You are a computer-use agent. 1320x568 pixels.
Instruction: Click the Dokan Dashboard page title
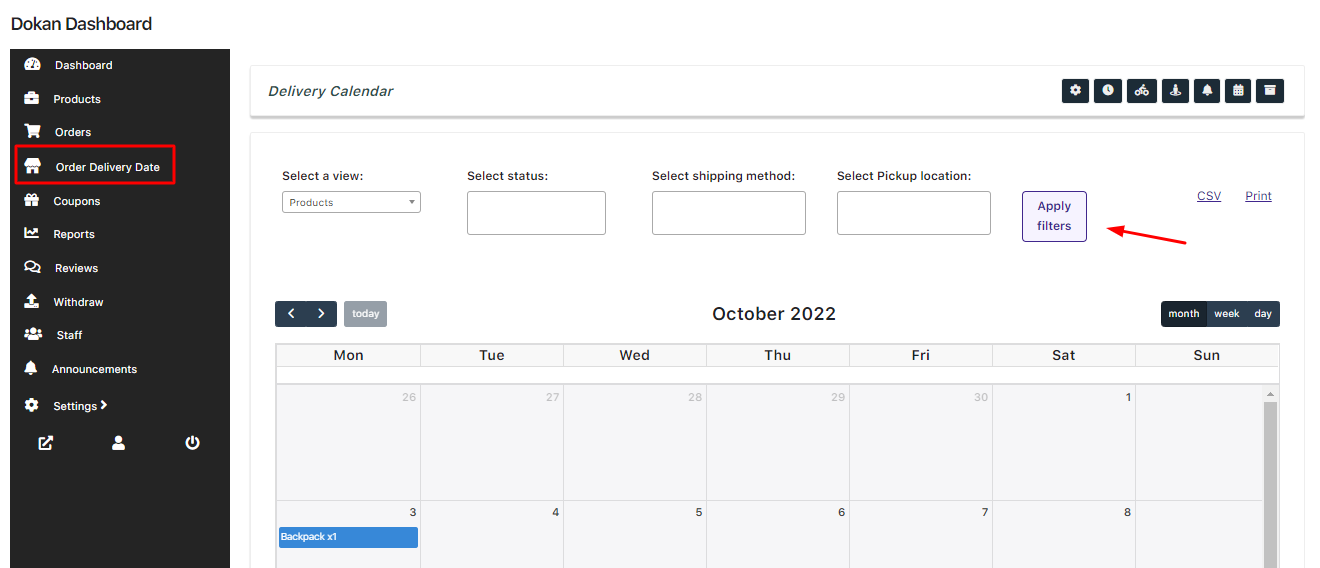coord(81,24)
